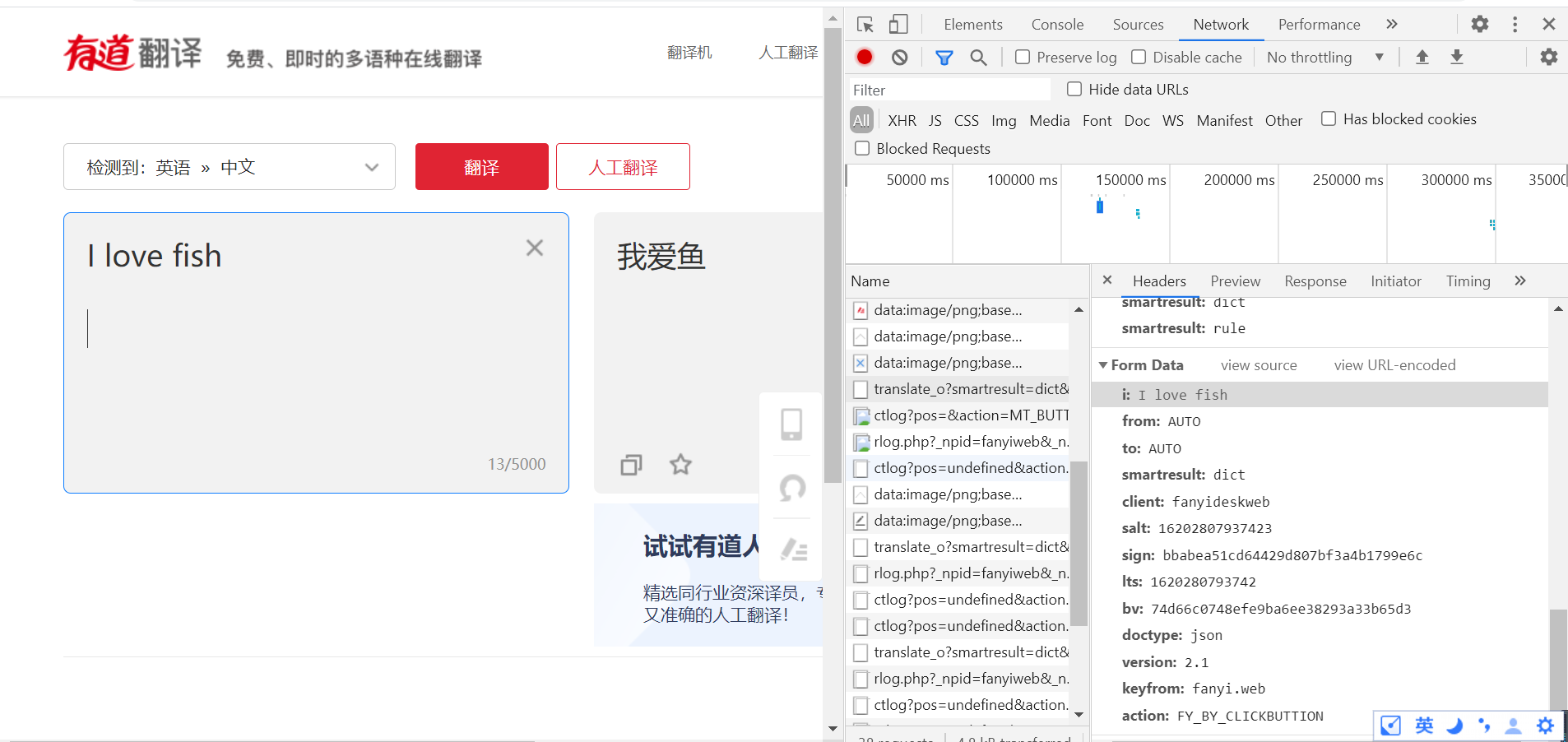1568x742 pixels.
Task: Open the Timing tab
Action: tap(1468, 281)
